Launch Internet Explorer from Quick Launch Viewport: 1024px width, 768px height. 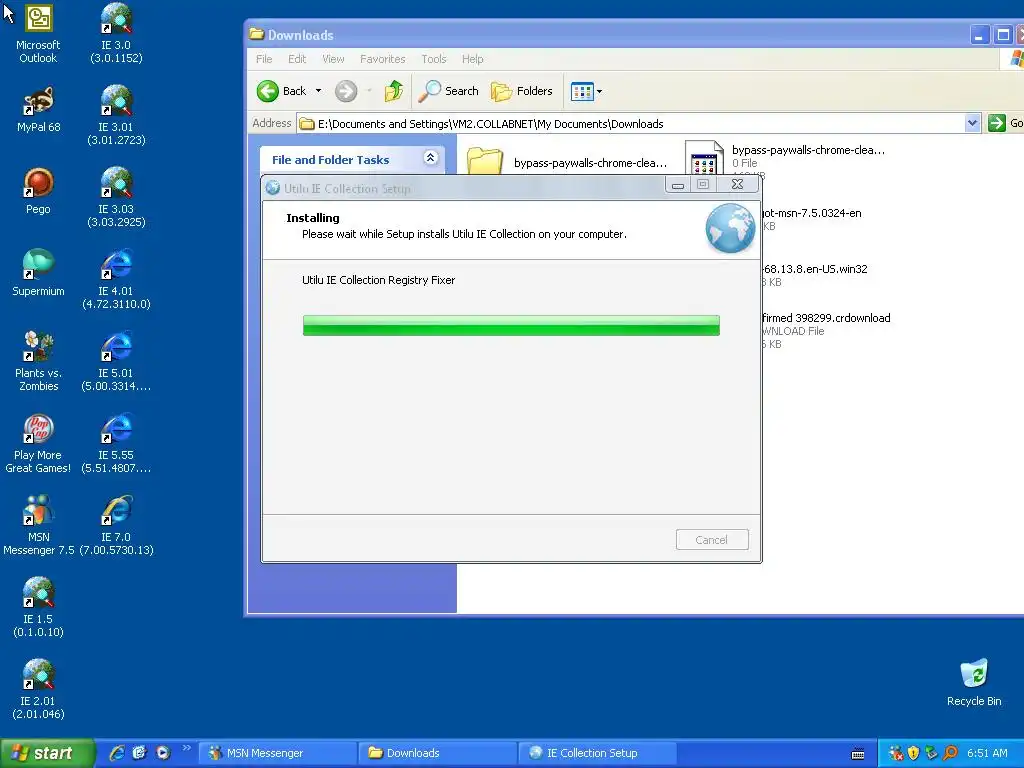pos(116,753)
